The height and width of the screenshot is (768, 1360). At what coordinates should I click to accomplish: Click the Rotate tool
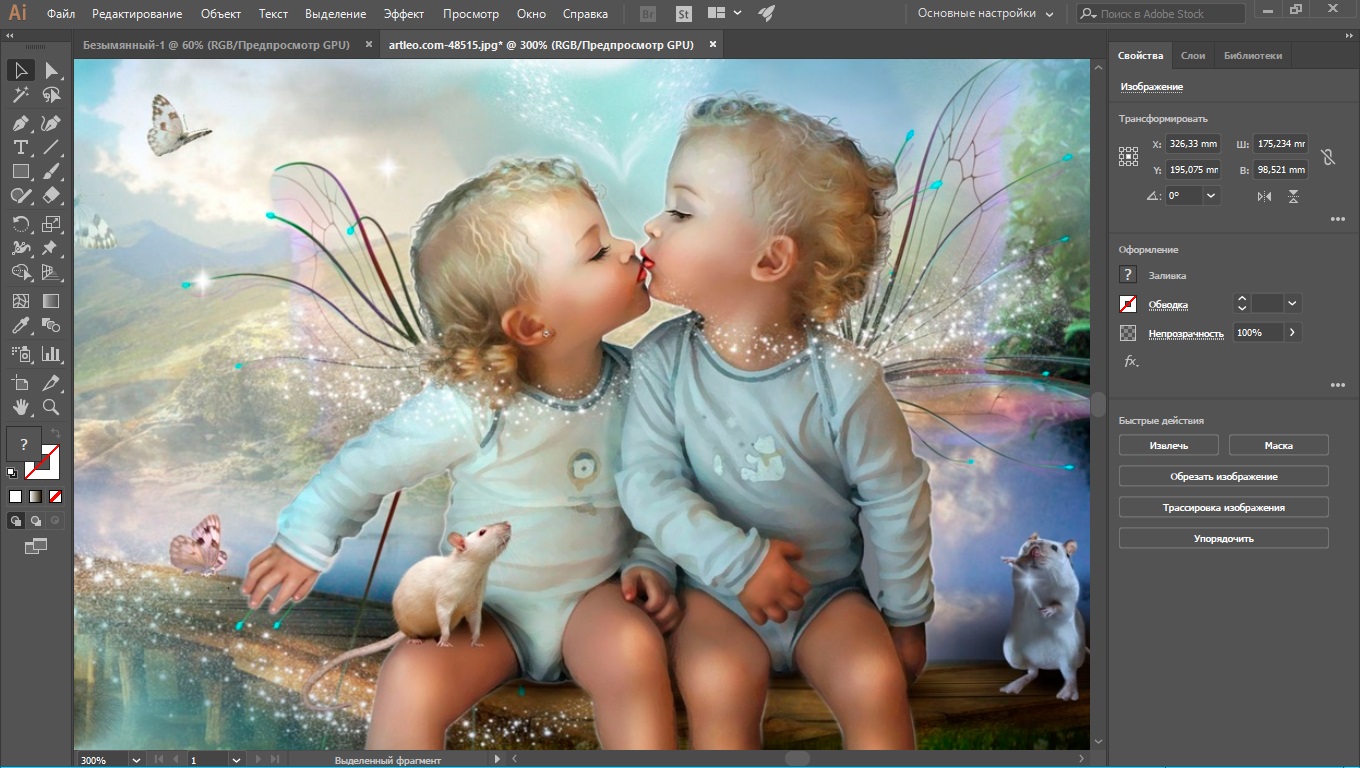tap(20, 223)
